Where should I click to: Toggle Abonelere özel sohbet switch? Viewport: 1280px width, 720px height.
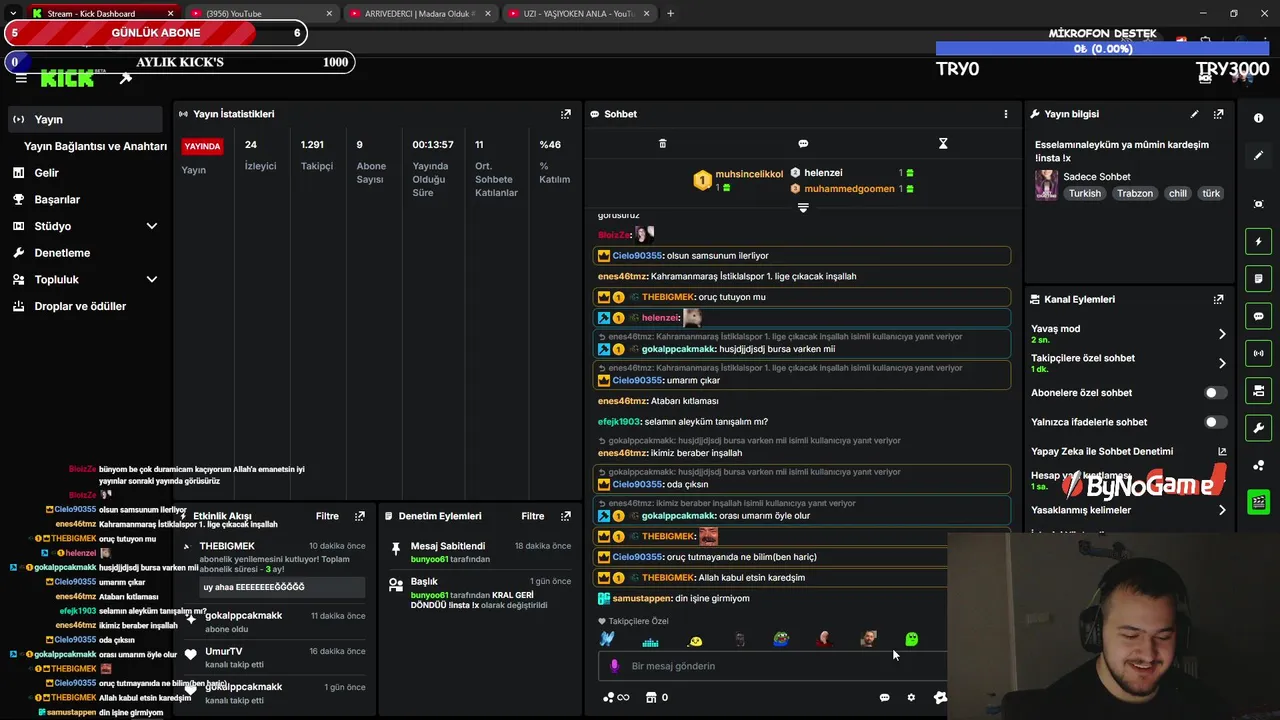click(1215, 393)
